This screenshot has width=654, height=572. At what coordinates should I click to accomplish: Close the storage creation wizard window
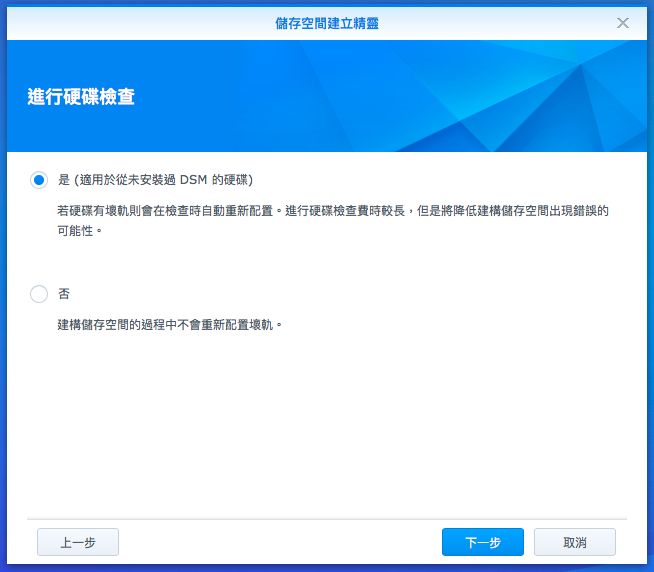623,22
